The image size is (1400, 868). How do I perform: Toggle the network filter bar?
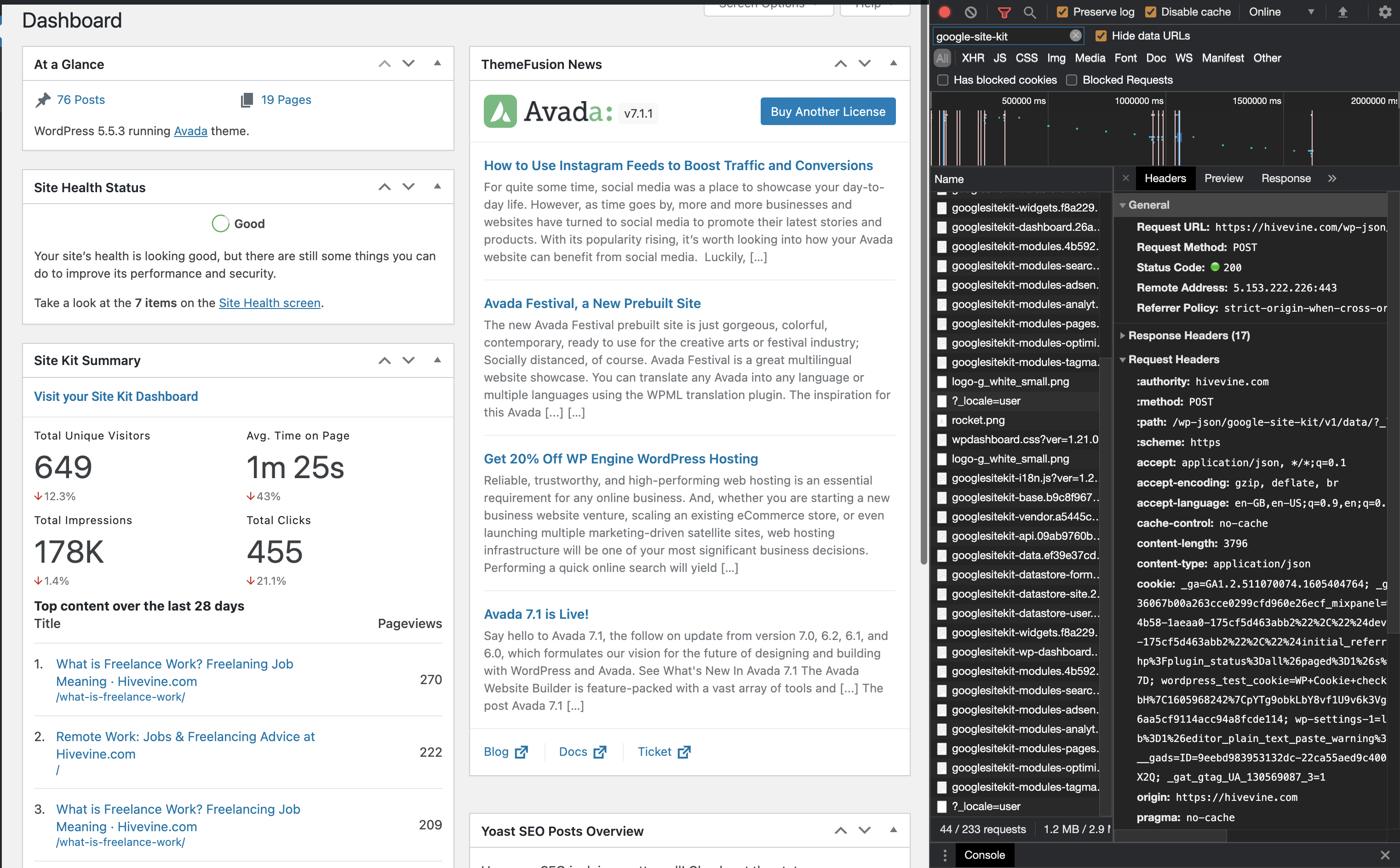pyautogui.click(x=1005, y=11)
